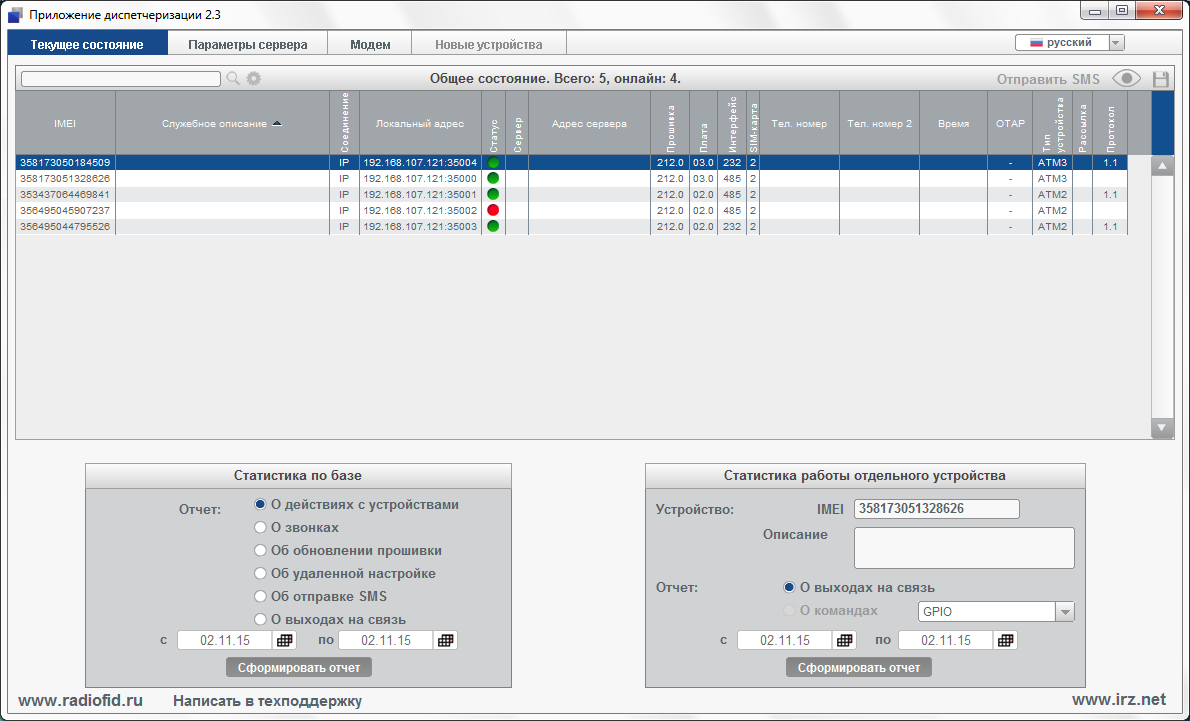1190x721 pixels.
Task: Open "Написать в техподдержку" link
Action: tap(267, 701)
